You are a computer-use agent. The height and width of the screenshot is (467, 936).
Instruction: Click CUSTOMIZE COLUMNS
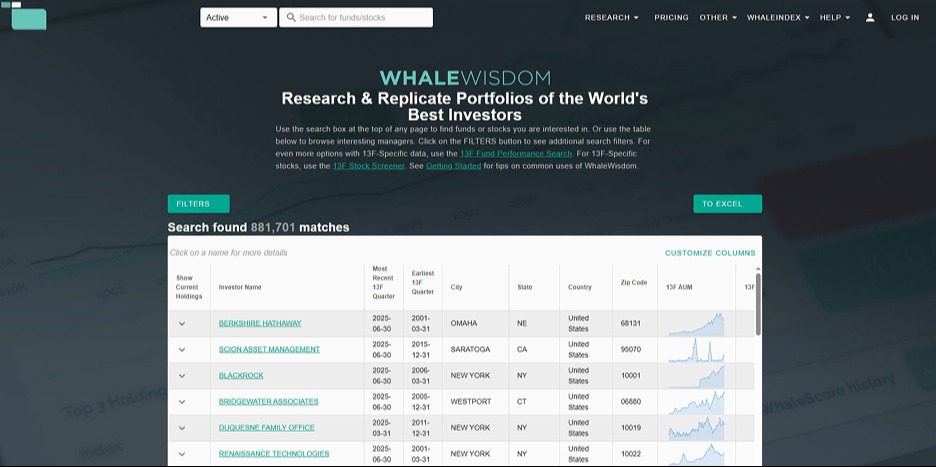710,253
